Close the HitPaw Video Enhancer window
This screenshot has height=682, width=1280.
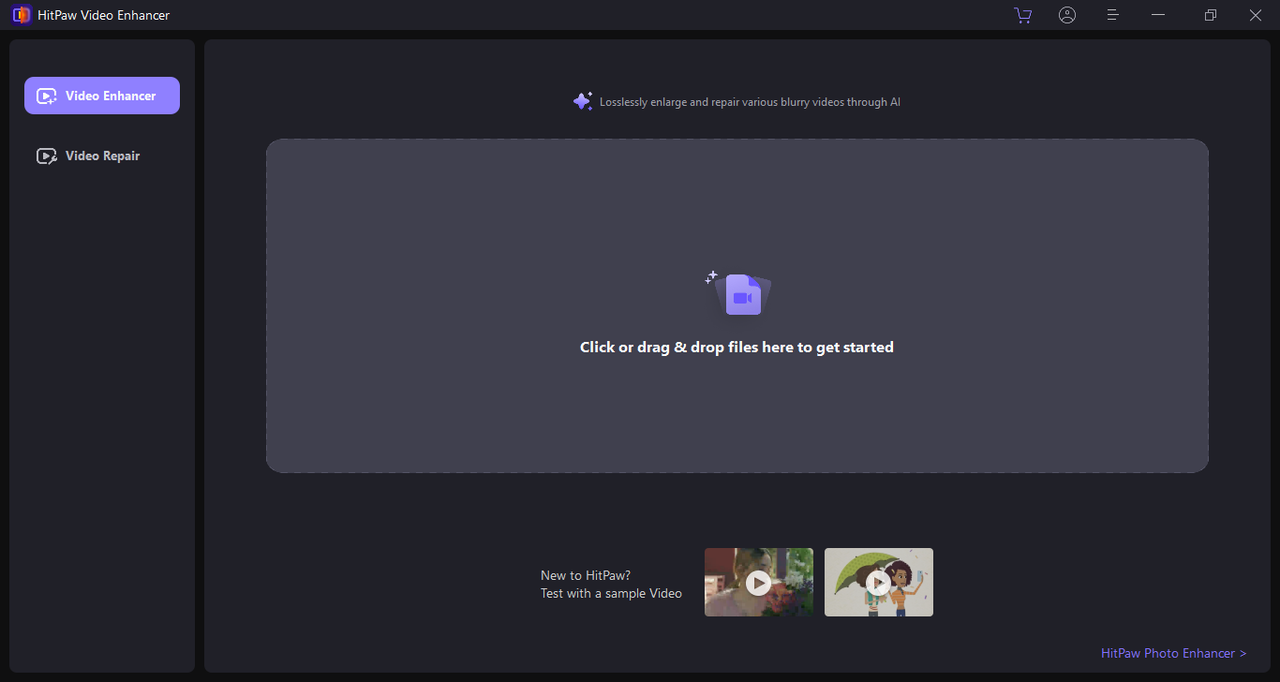pyautogui.click(x=1256, y=15)
